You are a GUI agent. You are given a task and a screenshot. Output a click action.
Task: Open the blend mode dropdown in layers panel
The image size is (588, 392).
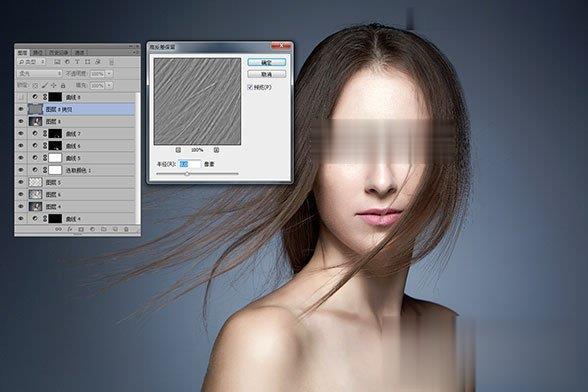40,74
